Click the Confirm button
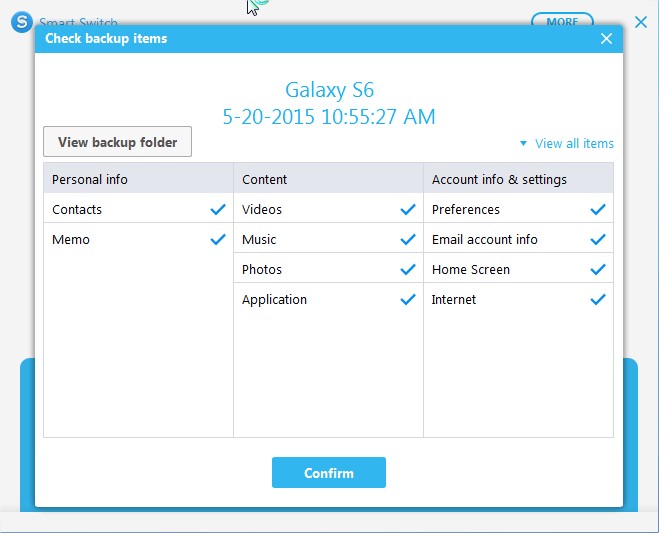Viewport: 659px width, 533px height. [329, 472]
